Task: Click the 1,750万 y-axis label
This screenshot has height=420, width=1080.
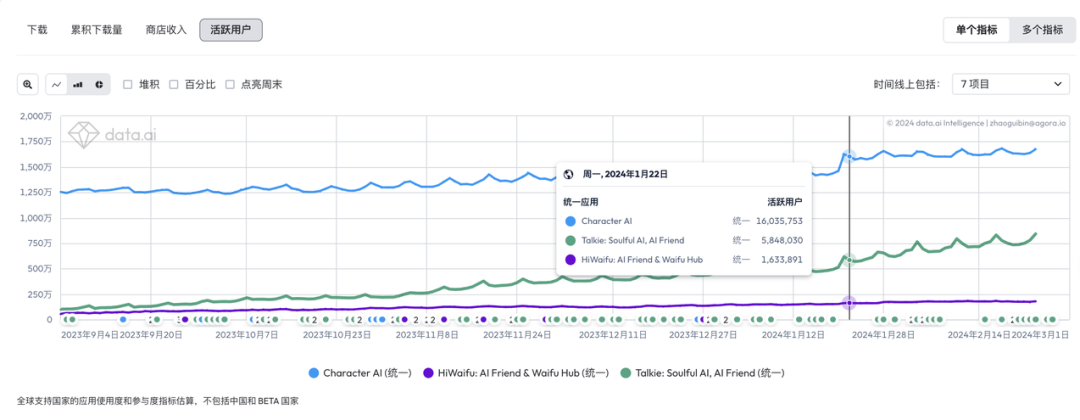Action: coord(37,142)
